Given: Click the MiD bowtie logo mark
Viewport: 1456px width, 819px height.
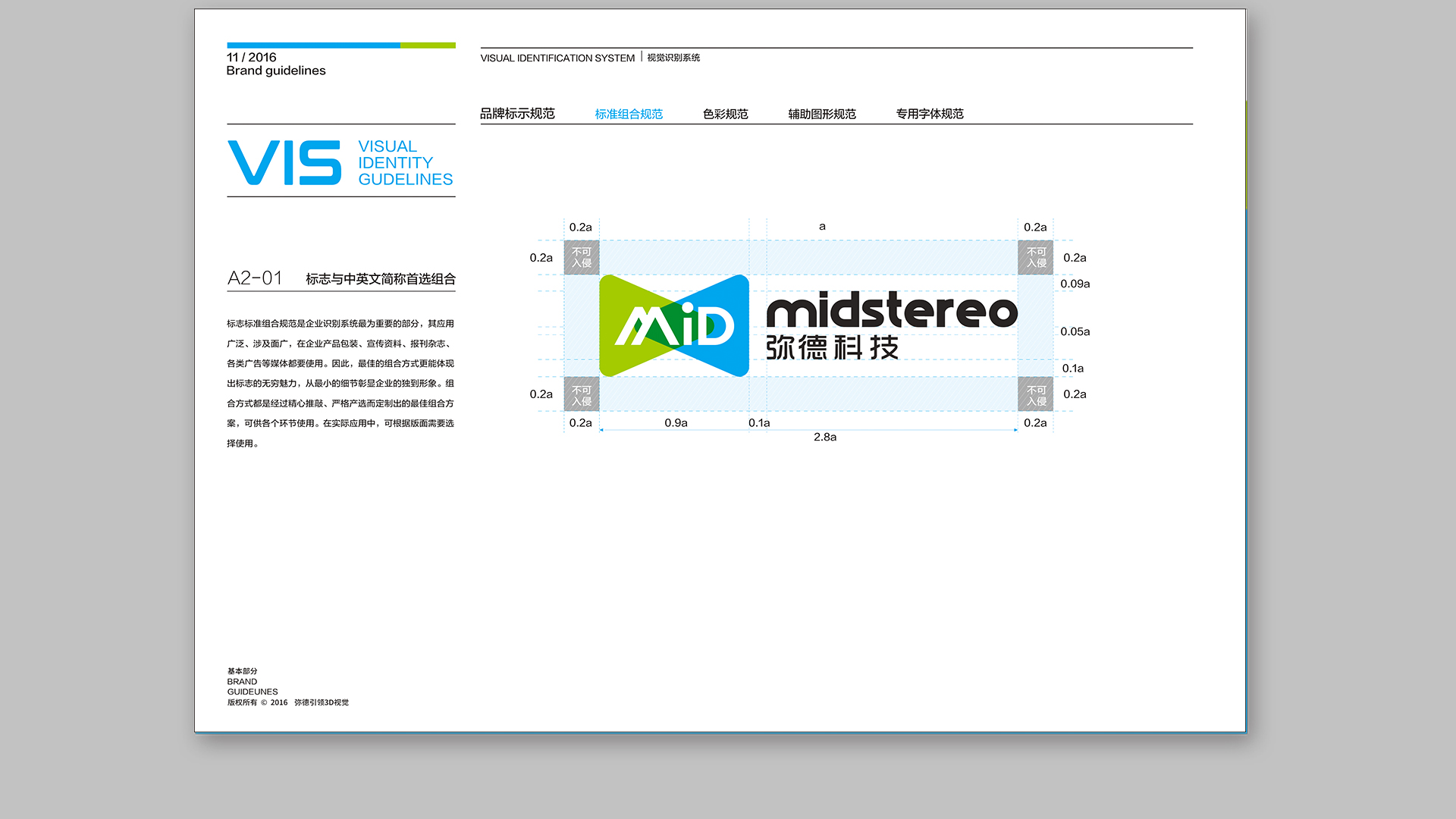Looking at the screenshot, I should click(674, 326).
